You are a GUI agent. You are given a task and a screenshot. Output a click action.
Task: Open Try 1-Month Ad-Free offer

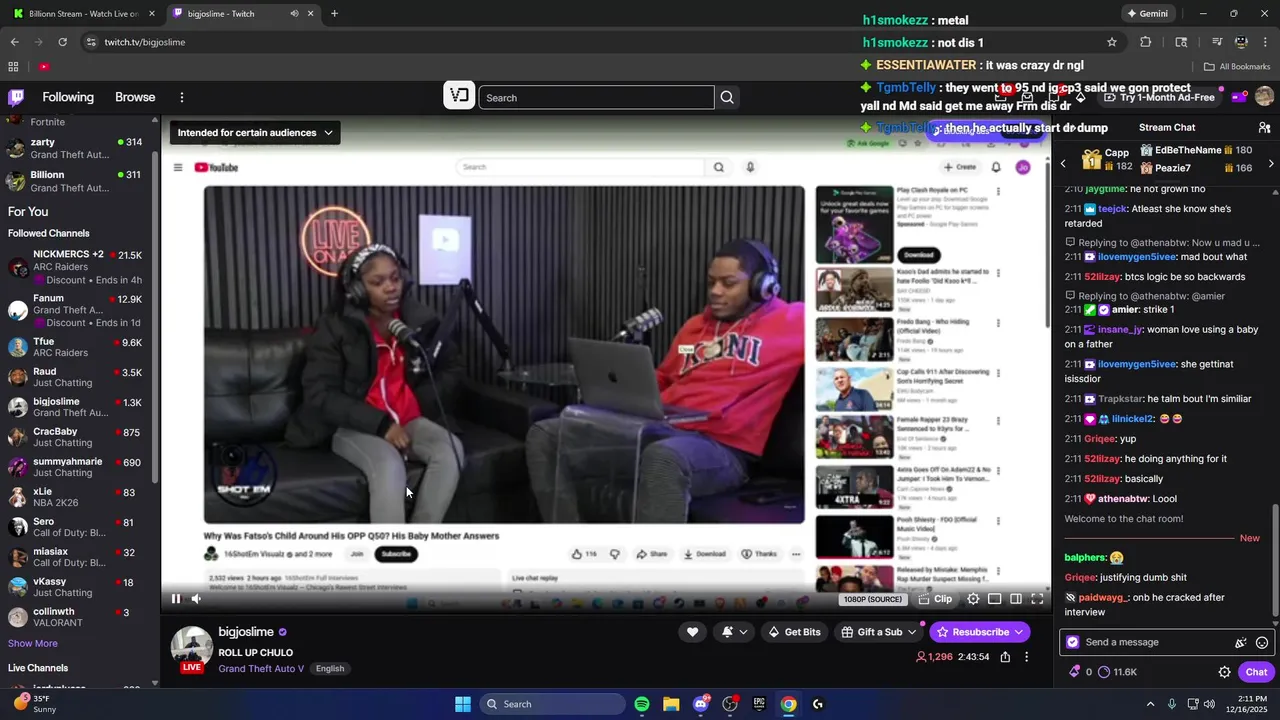coord(1160,97)
